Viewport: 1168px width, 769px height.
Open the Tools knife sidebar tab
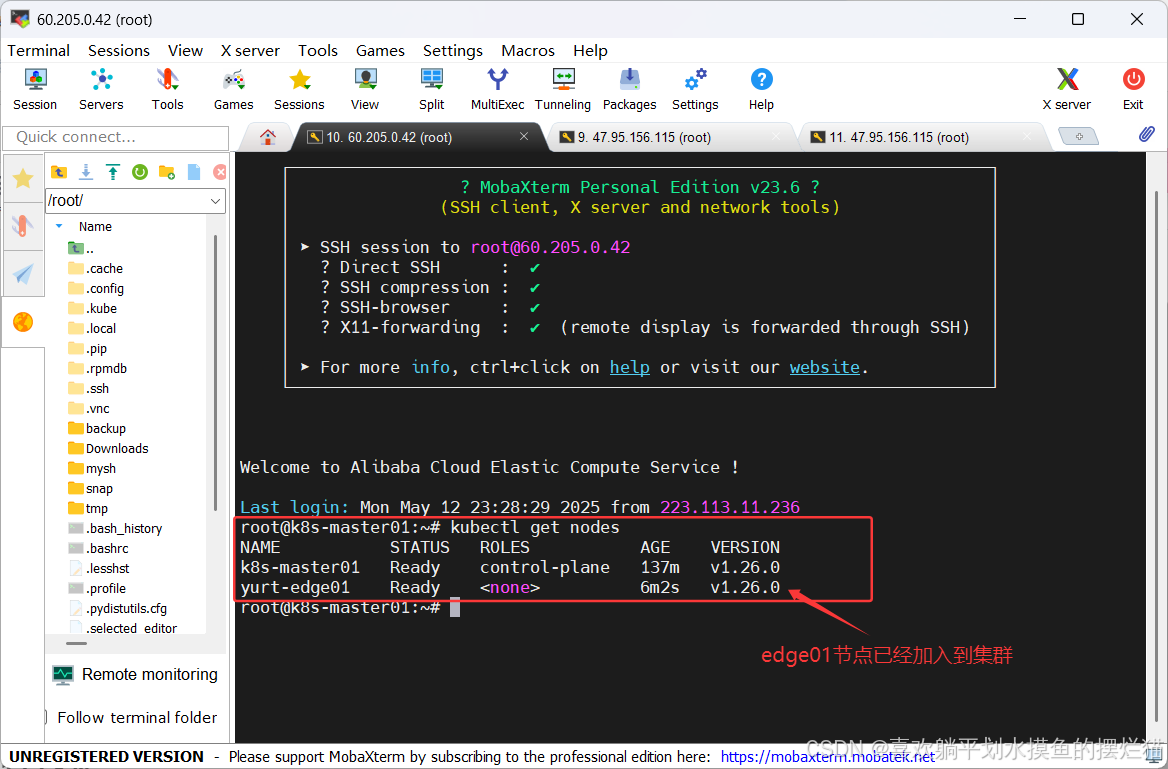point(23,226)
